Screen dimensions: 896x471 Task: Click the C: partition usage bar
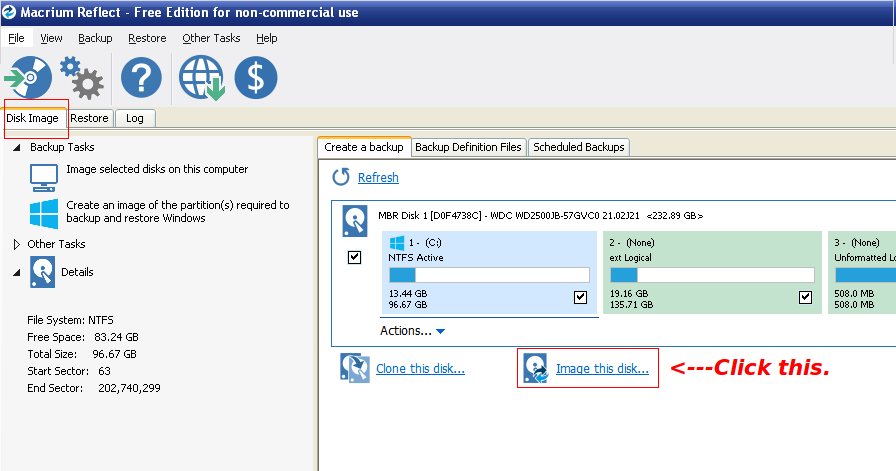click(x=488, y=275)
